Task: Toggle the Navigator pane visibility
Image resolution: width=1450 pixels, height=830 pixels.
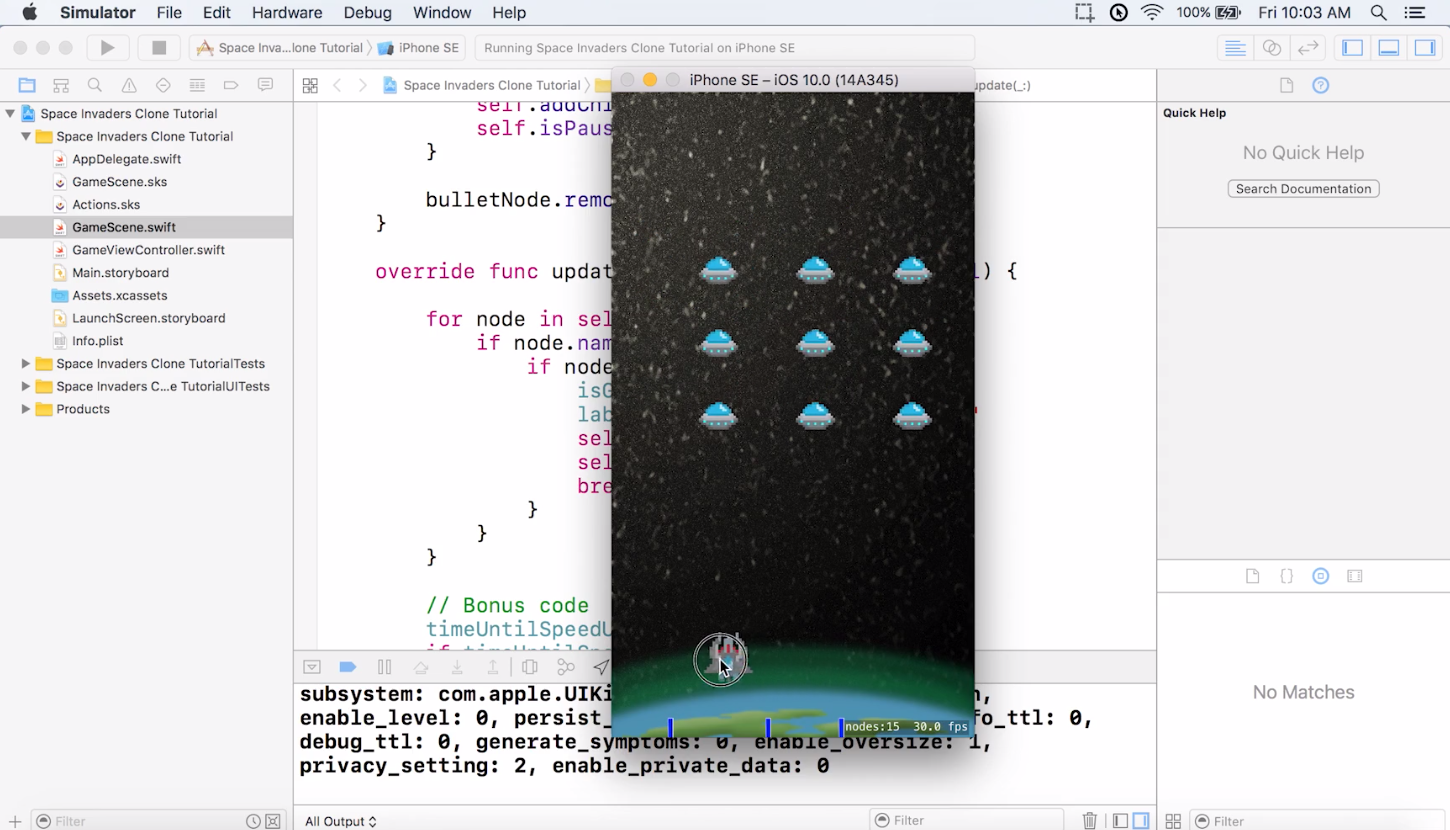Action: tap(1353, 48)
